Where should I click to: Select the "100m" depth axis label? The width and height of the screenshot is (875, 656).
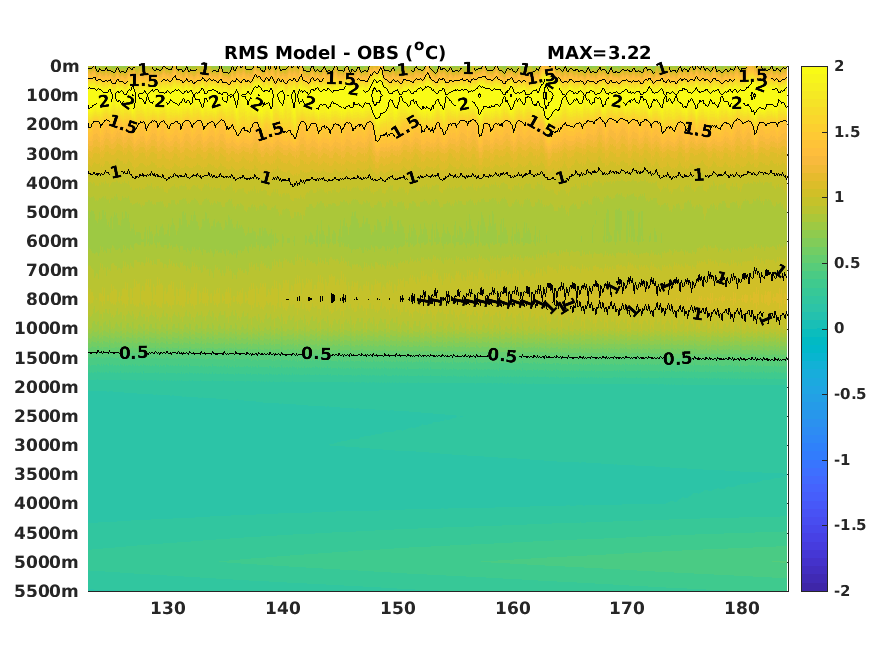tap(52, 95)
